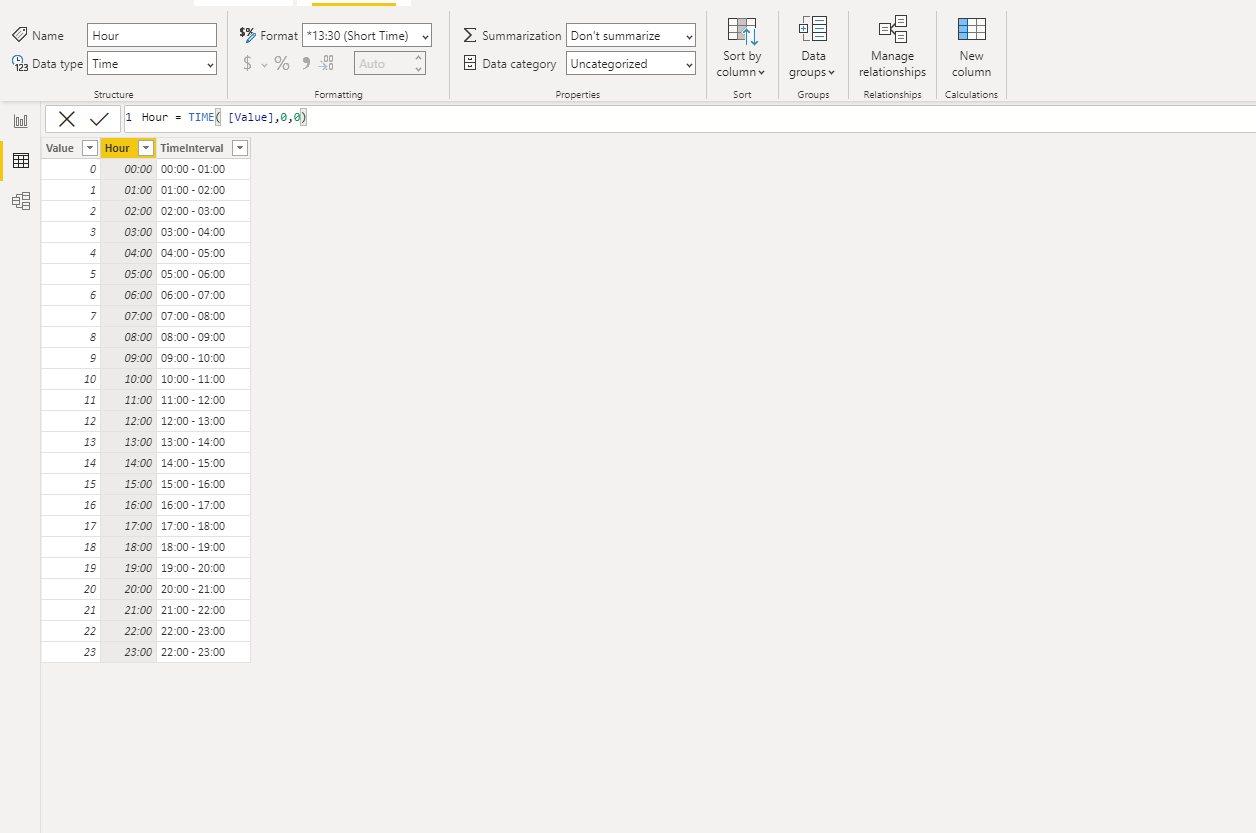This screenshot has height=833, width=1256.
Task: Apply percentage format icon
Action: [282, 63]
